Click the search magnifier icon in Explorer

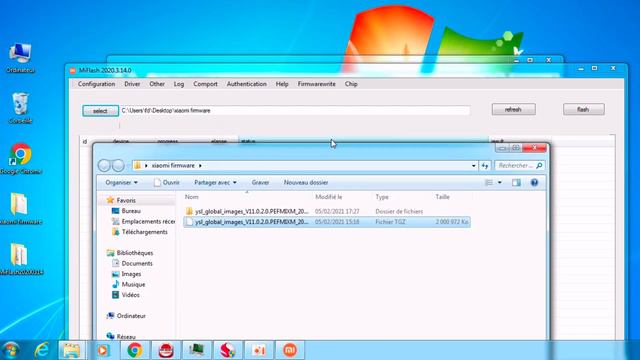tap(539, 165)
